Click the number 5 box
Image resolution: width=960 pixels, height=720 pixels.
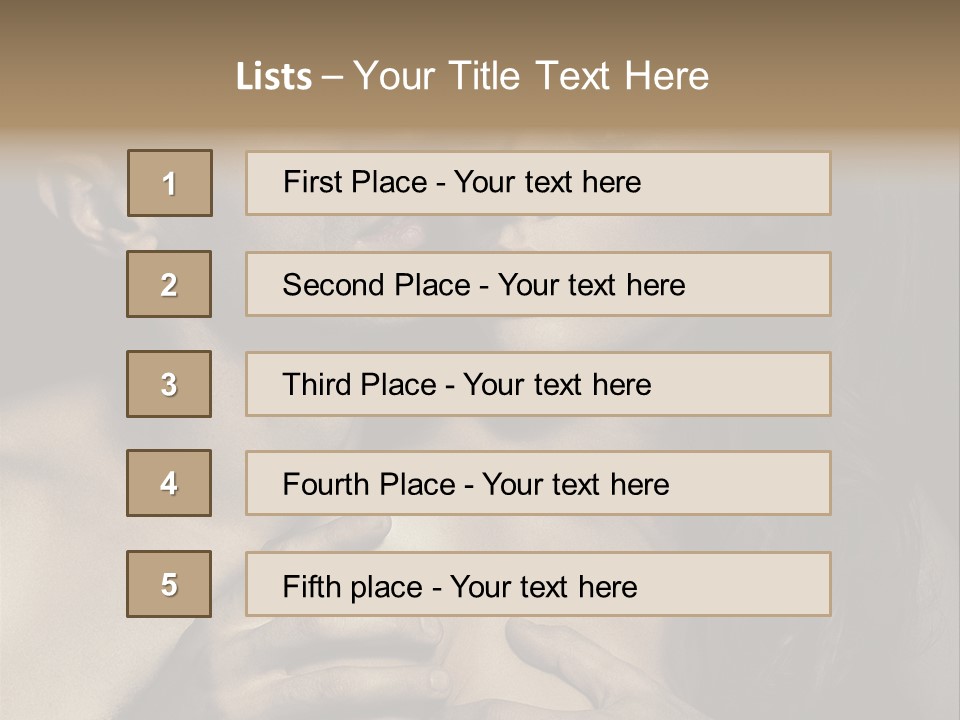tap(169, 584)
